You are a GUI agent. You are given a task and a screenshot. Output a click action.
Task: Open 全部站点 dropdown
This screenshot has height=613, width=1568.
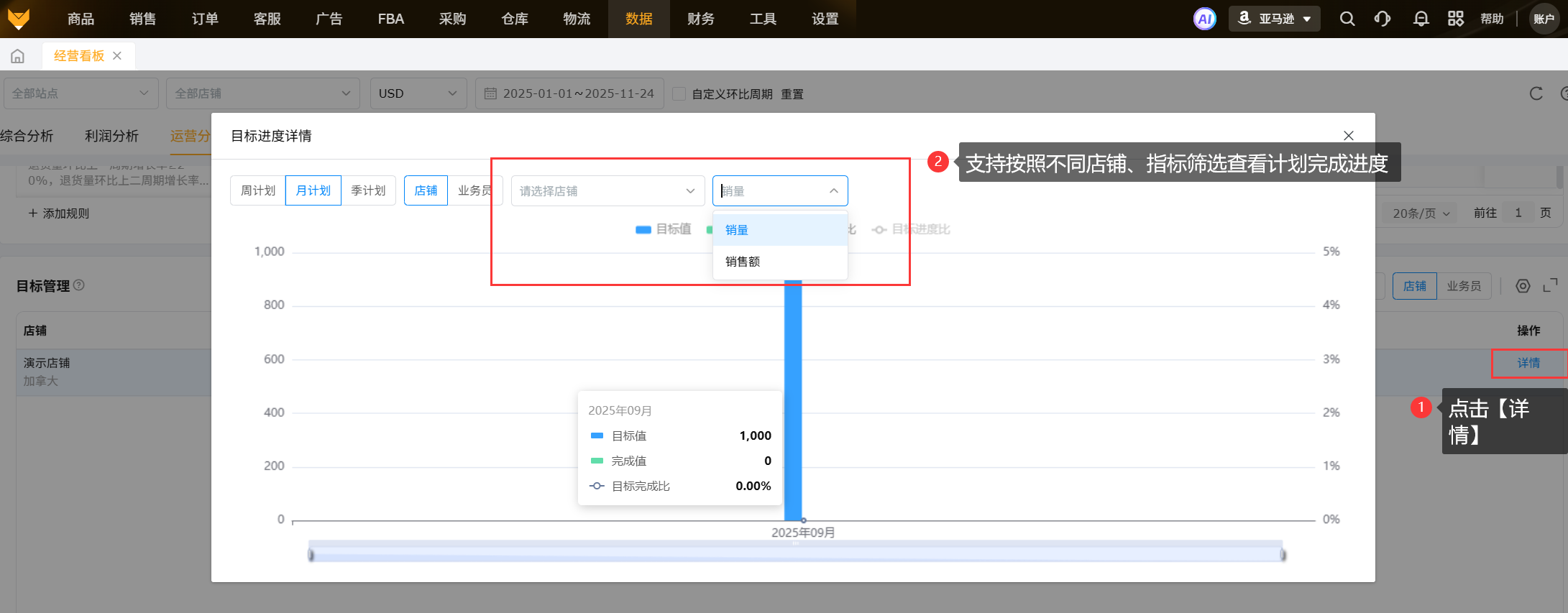click(81, 93)
